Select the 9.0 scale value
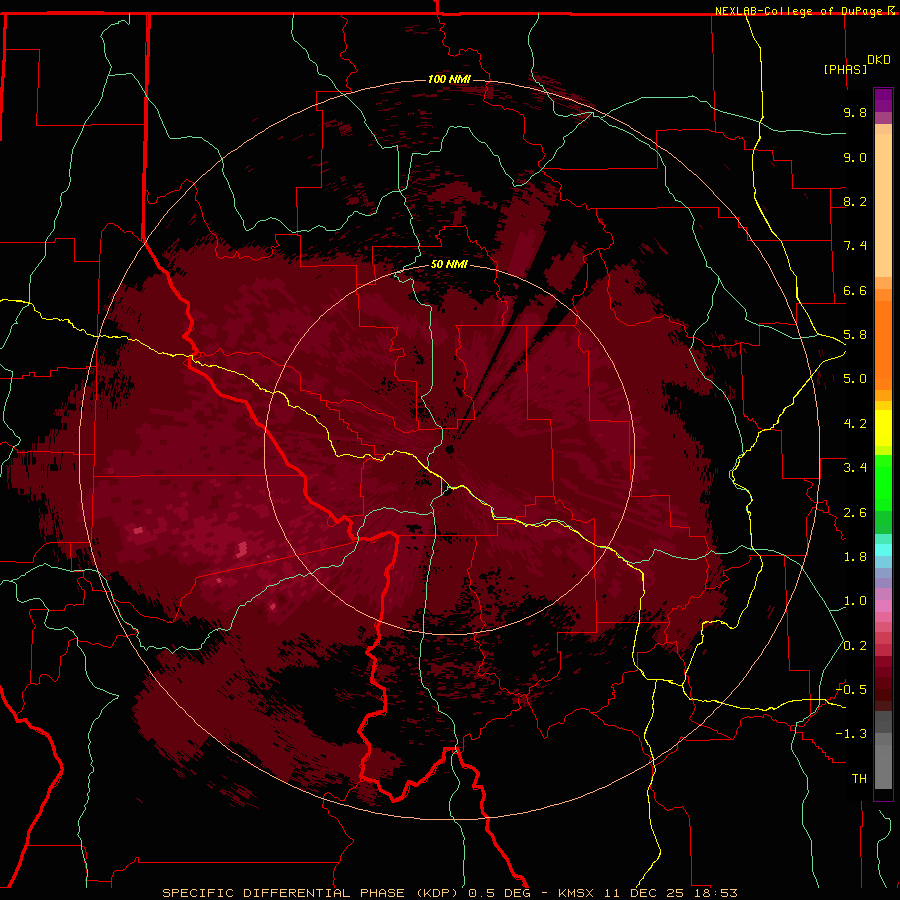The image size is (900, 900). 855,157
